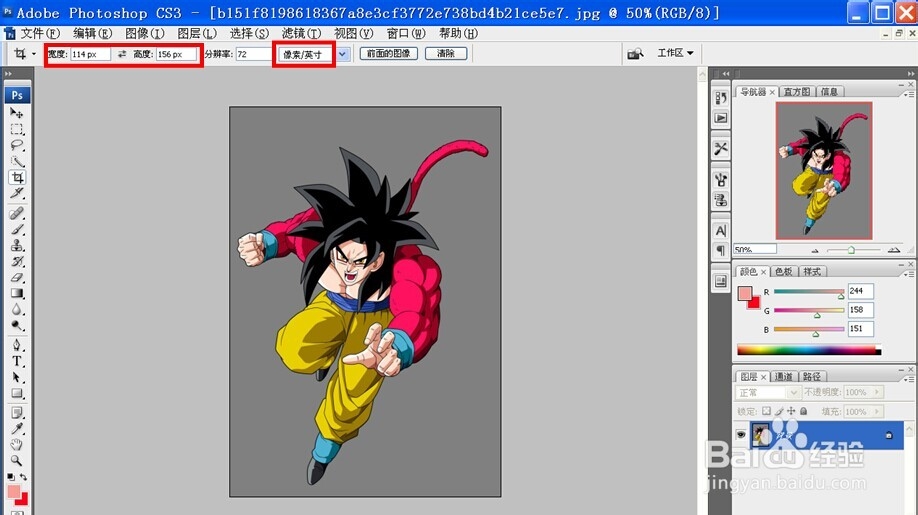Open the Color panel options menu
The image size is (918, 515).
pos(910,273)
